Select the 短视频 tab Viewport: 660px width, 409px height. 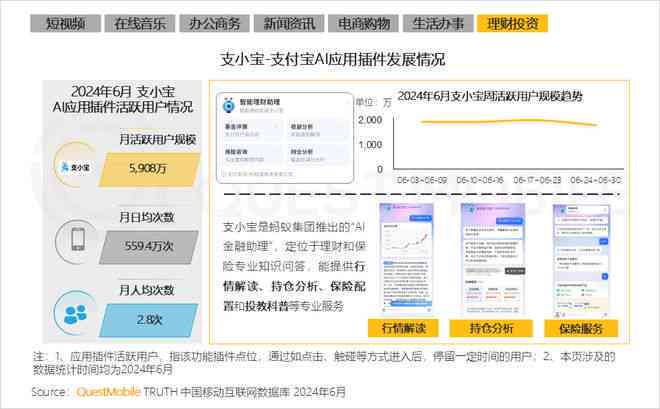[66, 23]
